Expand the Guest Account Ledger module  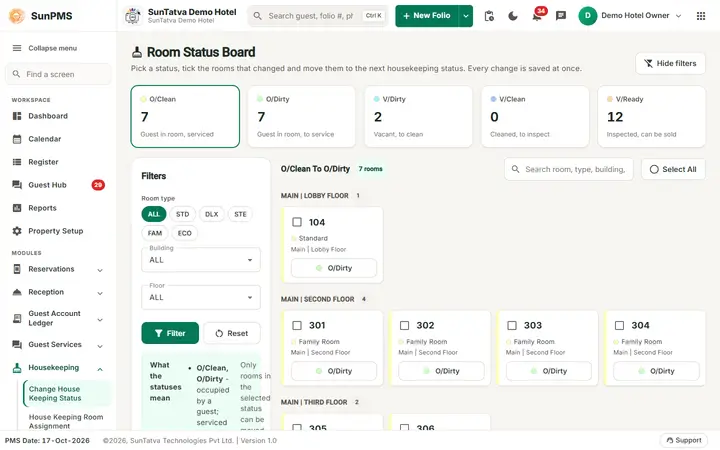100,320
